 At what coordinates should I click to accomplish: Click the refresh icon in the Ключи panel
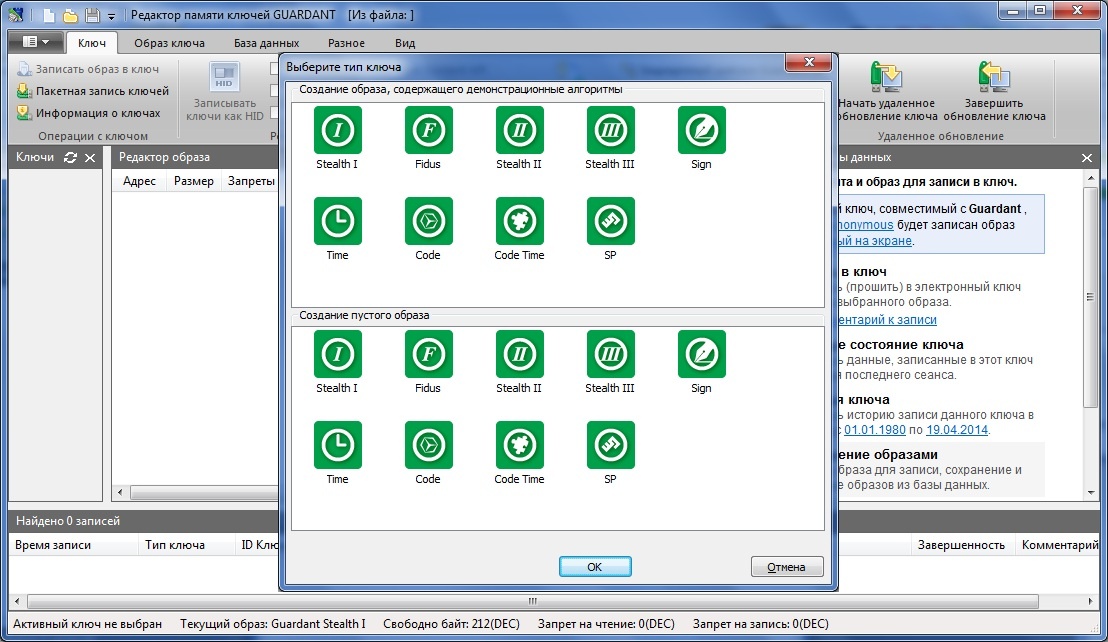coord(70,158)
